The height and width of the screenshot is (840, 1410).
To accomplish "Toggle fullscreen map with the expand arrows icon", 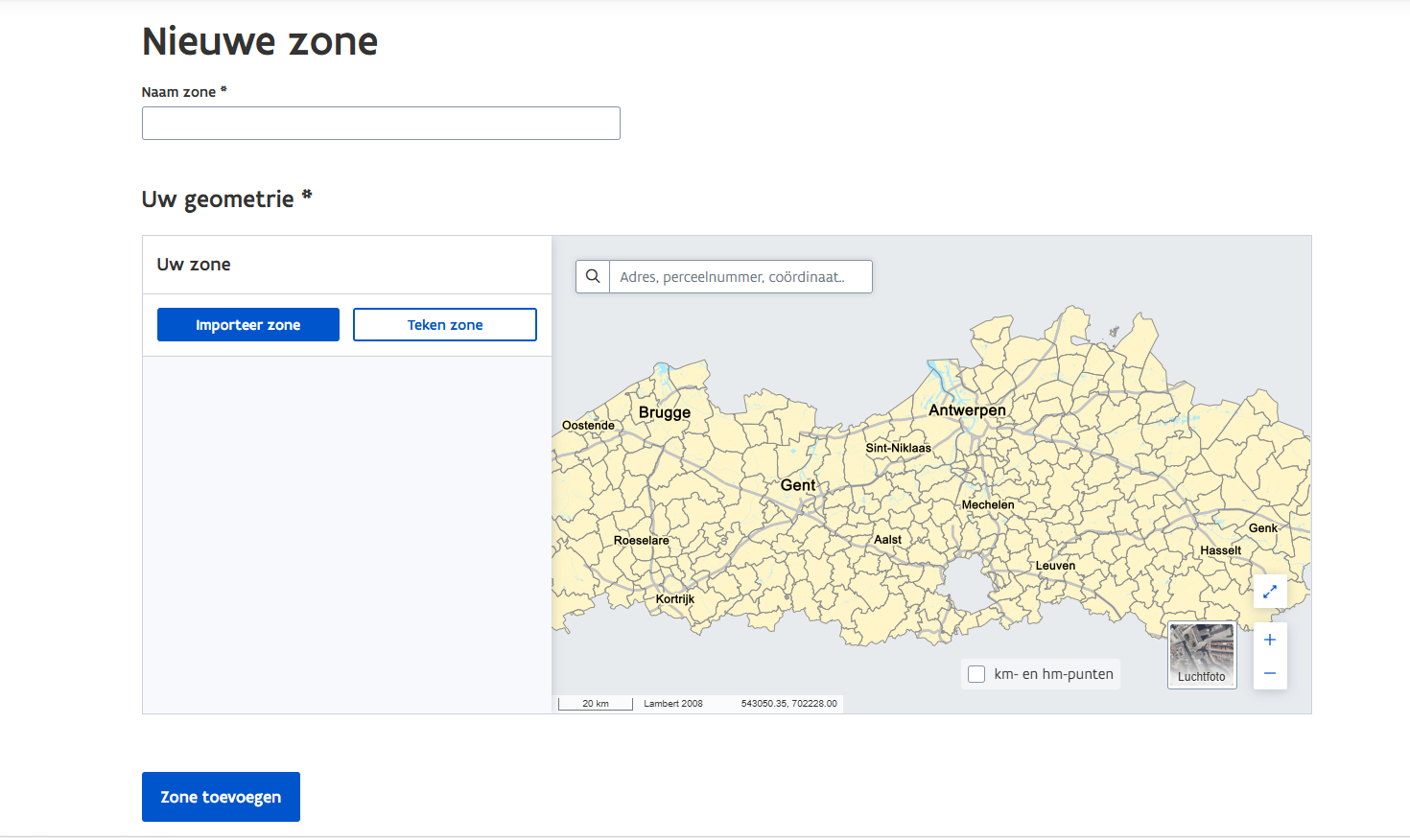I will pos(1270,592).
